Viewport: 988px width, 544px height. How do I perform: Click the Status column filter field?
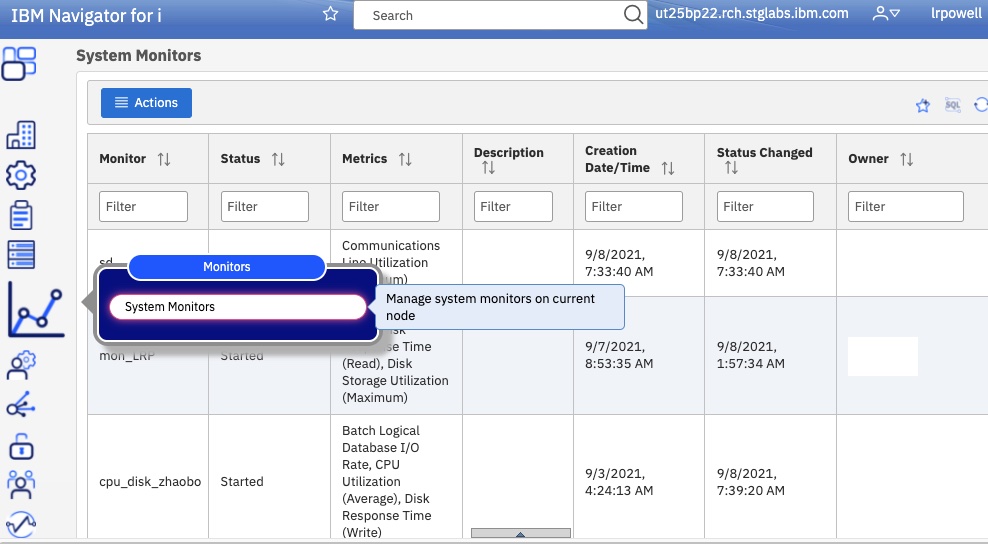tap(265, 206)
